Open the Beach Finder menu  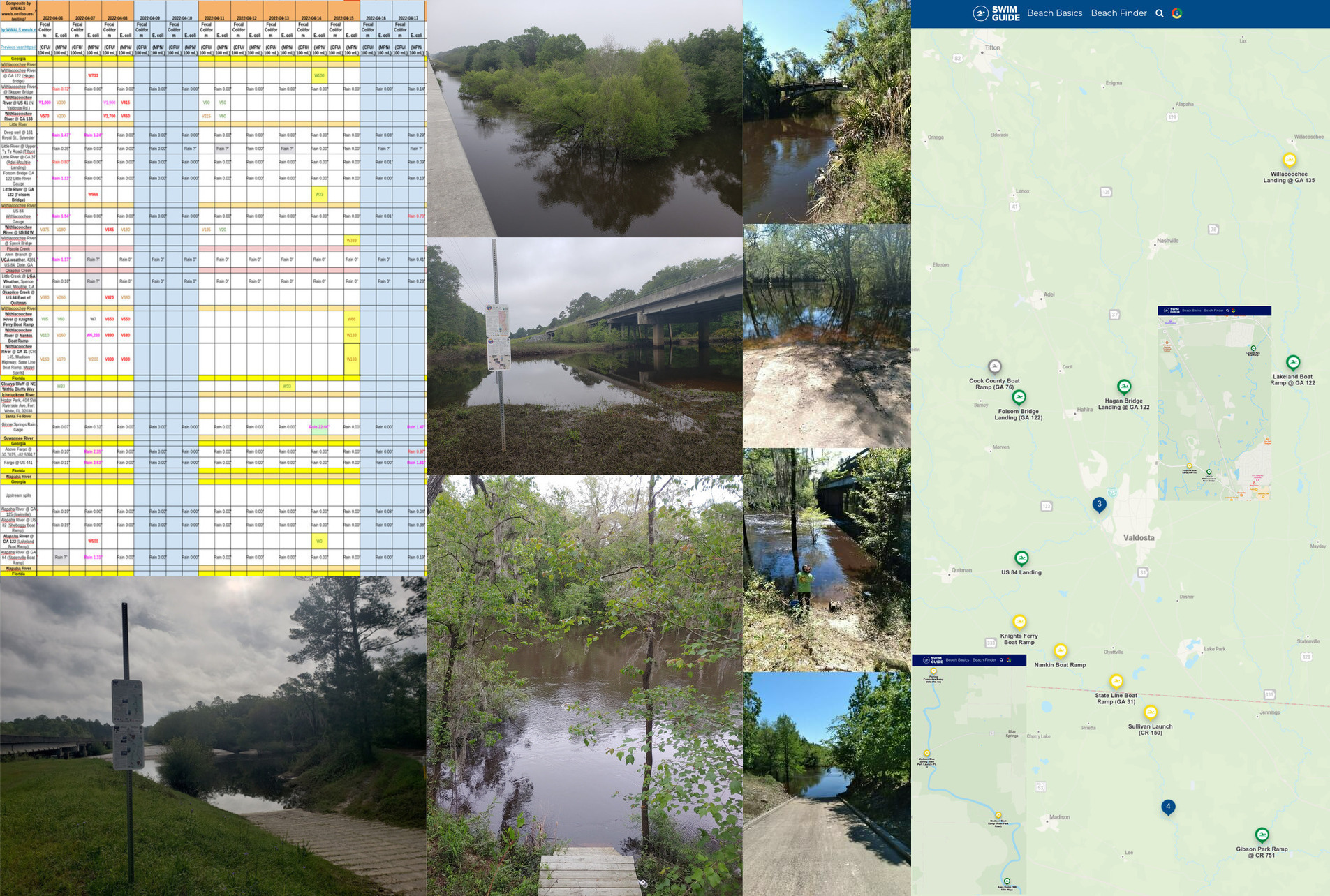point(1118,13)
